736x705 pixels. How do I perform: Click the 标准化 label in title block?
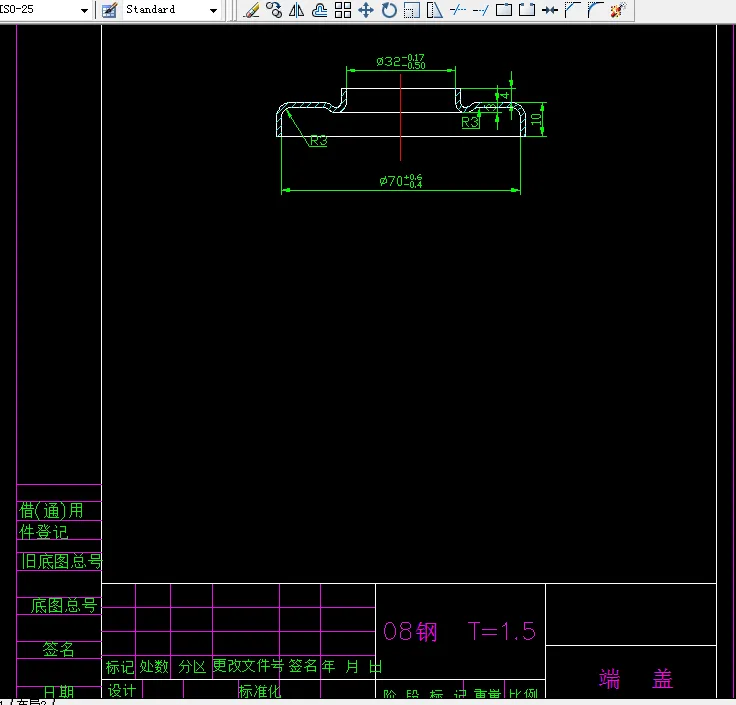(260, 691)
